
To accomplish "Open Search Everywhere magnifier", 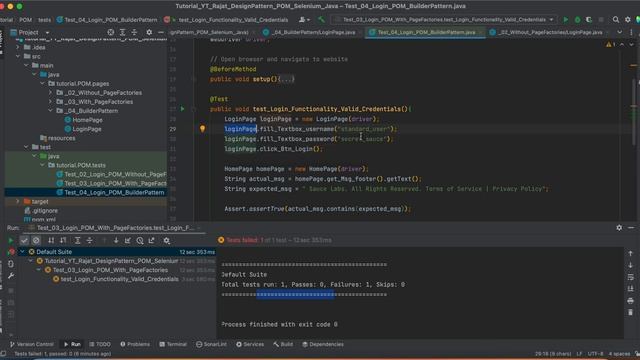I will click(x=616, y=20).
